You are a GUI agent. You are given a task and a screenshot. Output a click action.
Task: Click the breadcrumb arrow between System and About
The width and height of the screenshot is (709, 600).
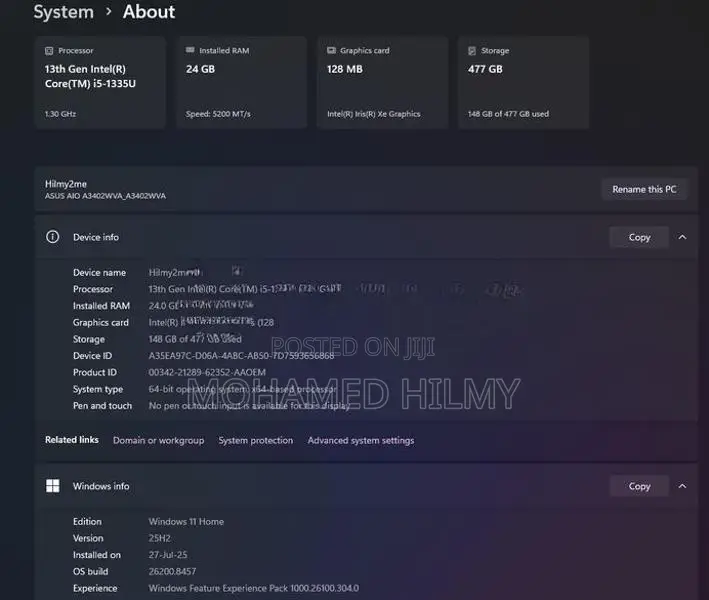pos(109,12)
